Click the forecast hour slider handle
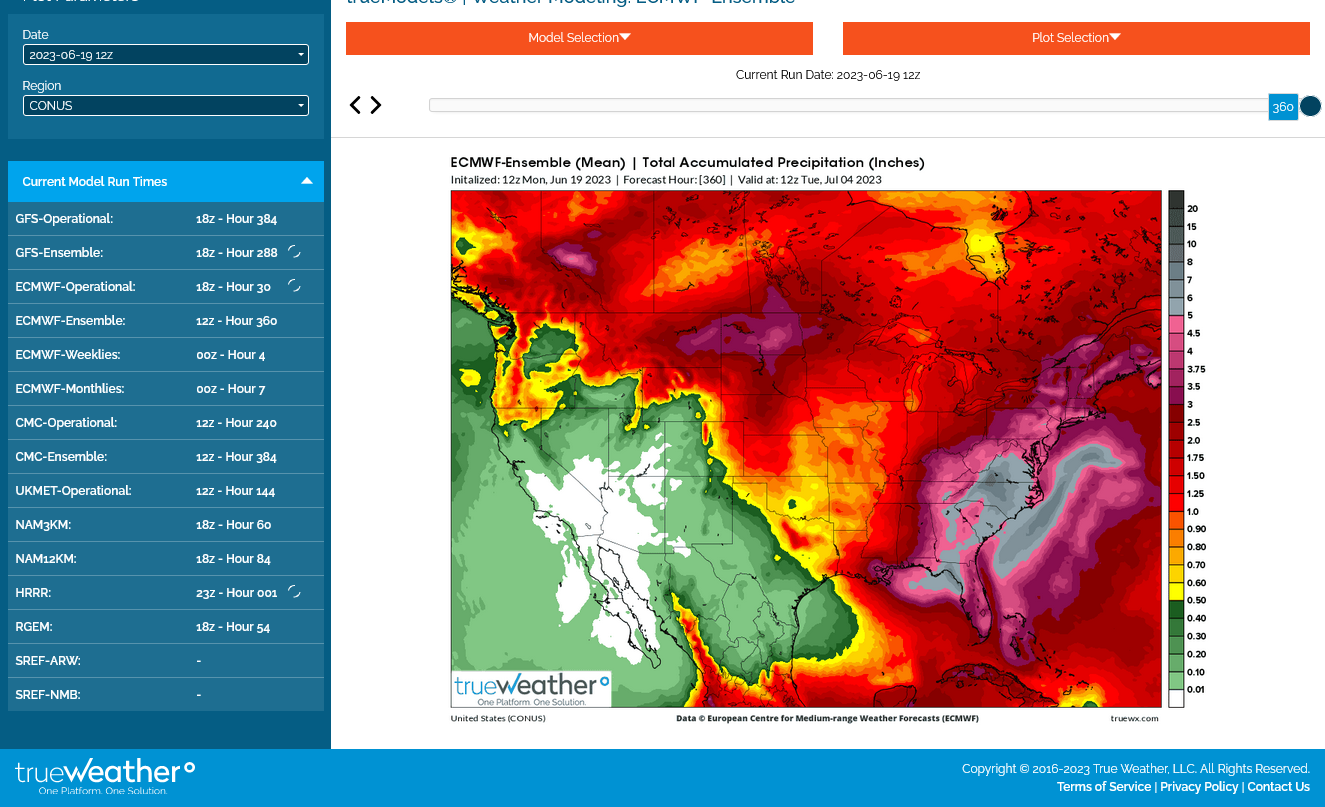This screenshot has width=1325, height=807. click(1310, 106)
